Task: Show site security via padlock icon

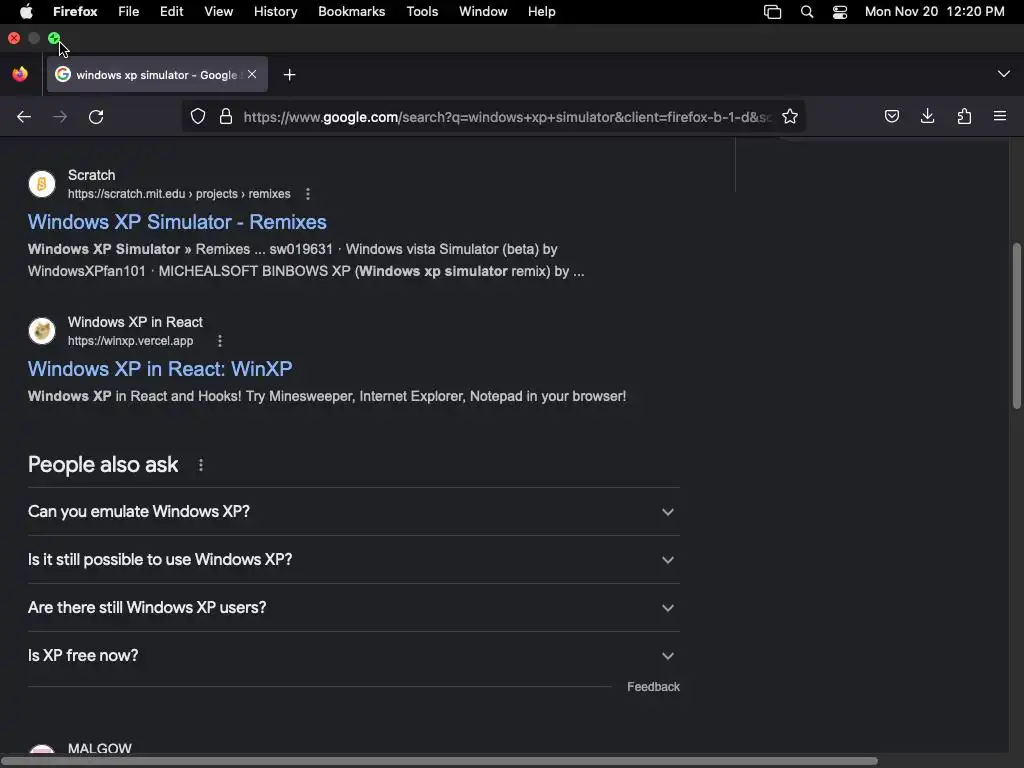Action: [x=226, y=117]
